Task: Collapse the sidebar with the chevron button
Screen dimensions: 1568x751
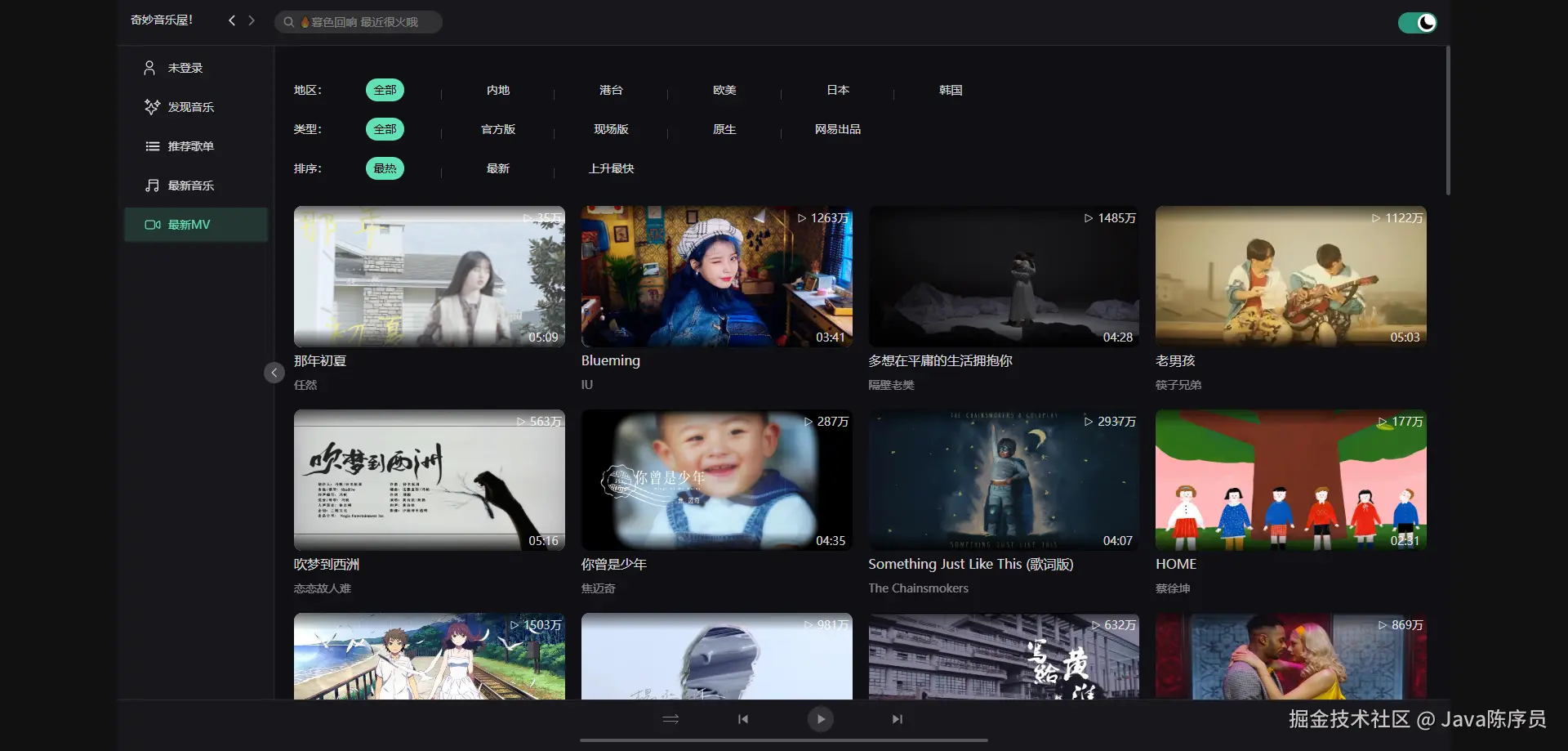Action: pos(274,373)
